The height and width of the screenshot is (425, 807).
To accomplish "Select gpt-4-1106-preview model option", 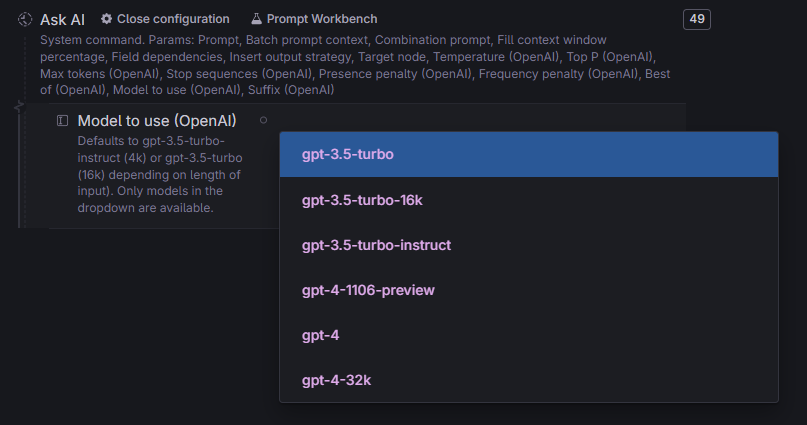I will tap(529, 290).
